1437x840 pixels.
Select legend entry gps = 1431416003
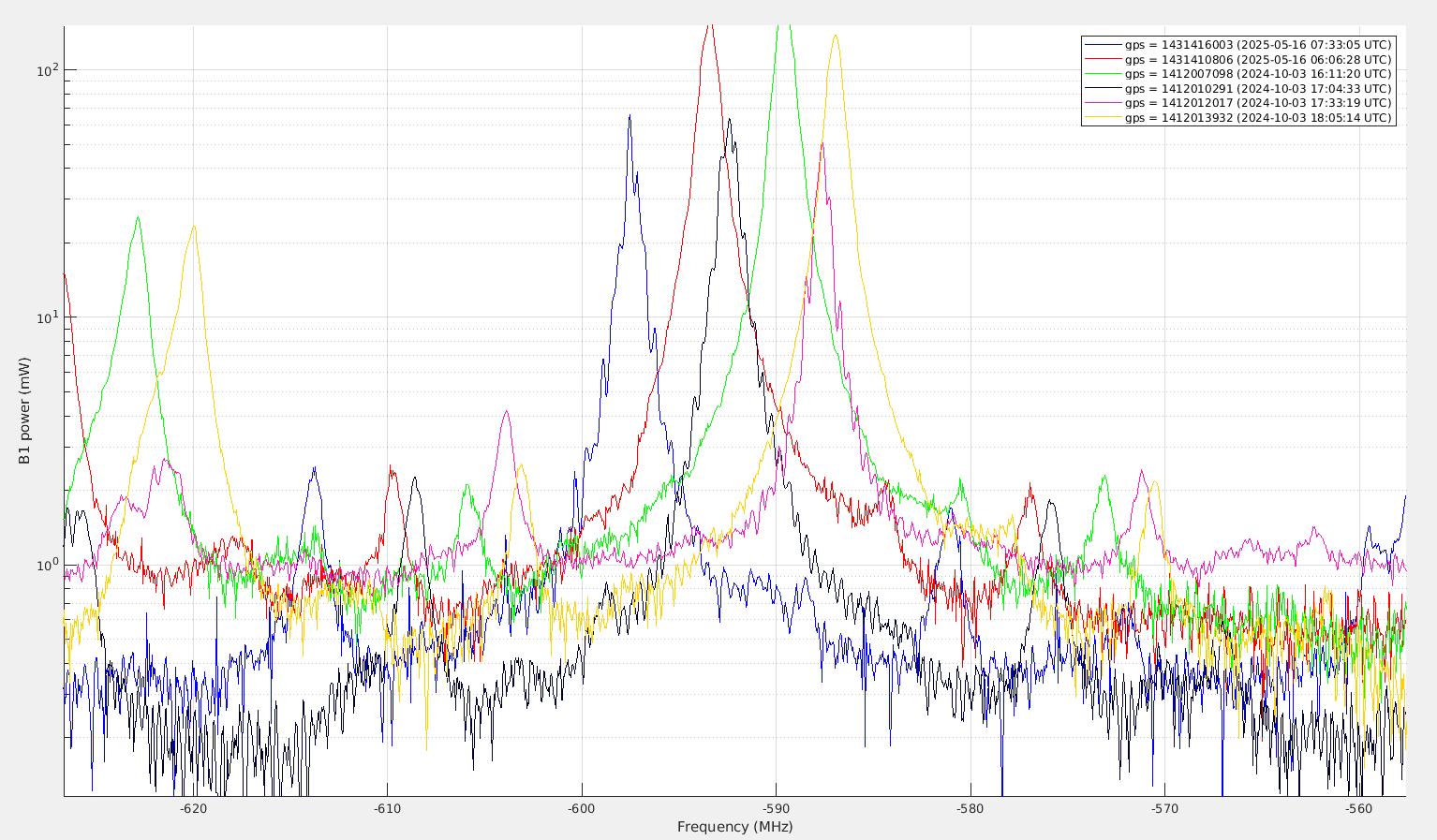tap(1258, 44)
